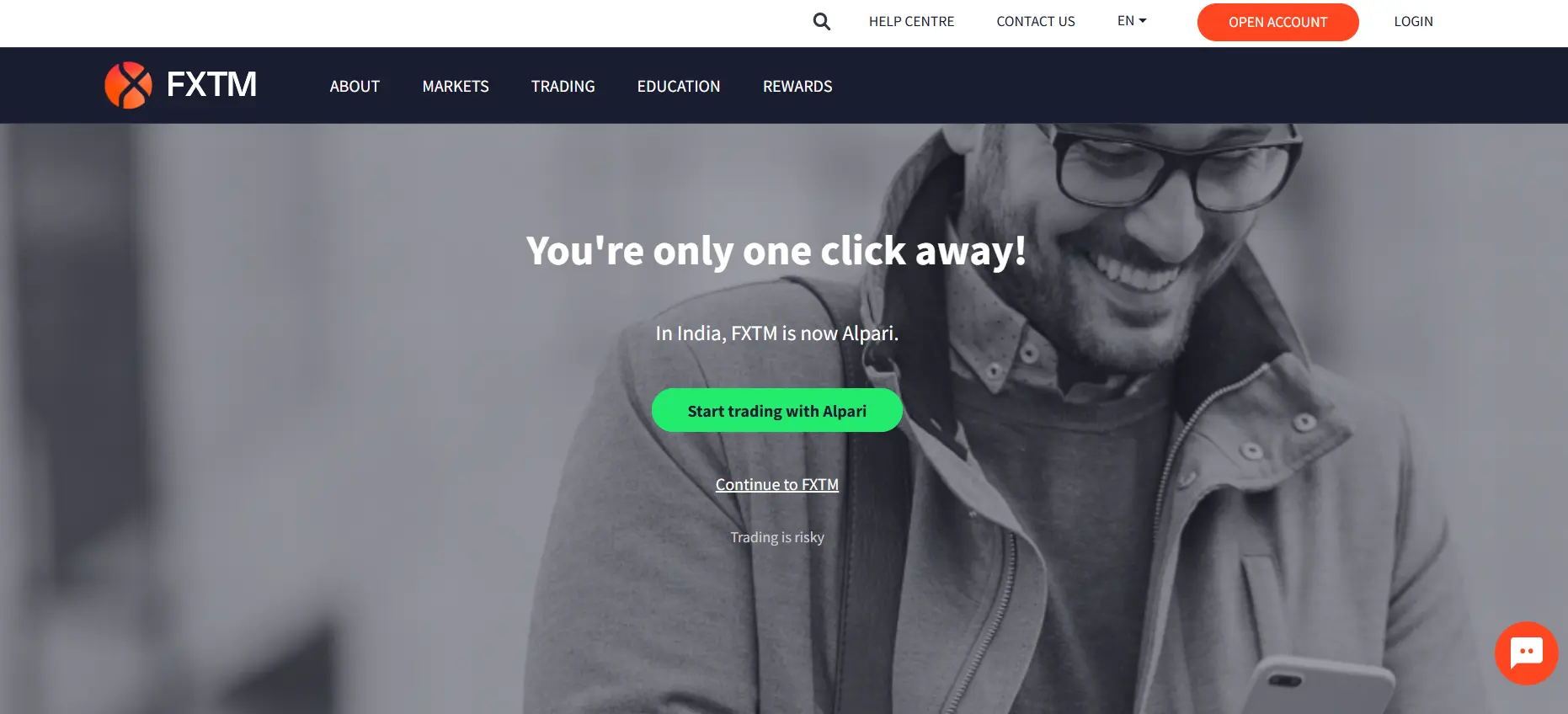Click the 'Trading is risky' disclaimer text
The height and width of the screenshot is (714, 1568).
[777, 537]
